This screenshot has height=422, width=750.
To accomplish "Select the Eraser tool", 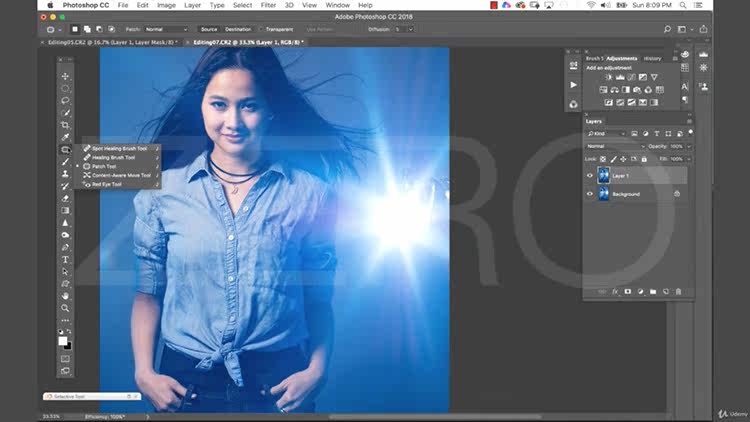I will 65,199.
